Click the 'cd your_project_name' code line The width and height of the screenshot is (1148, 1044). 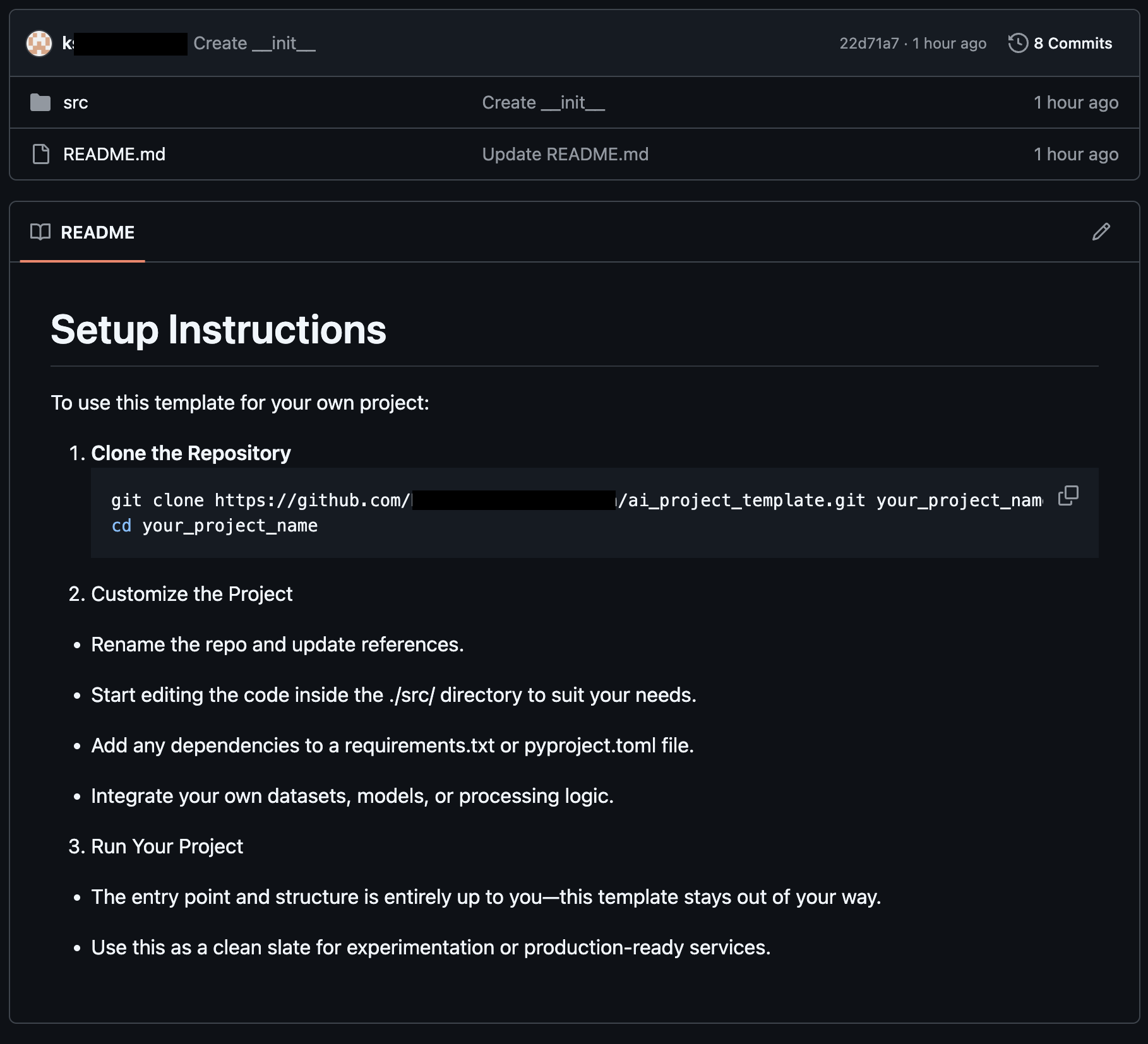coord(215,525)
